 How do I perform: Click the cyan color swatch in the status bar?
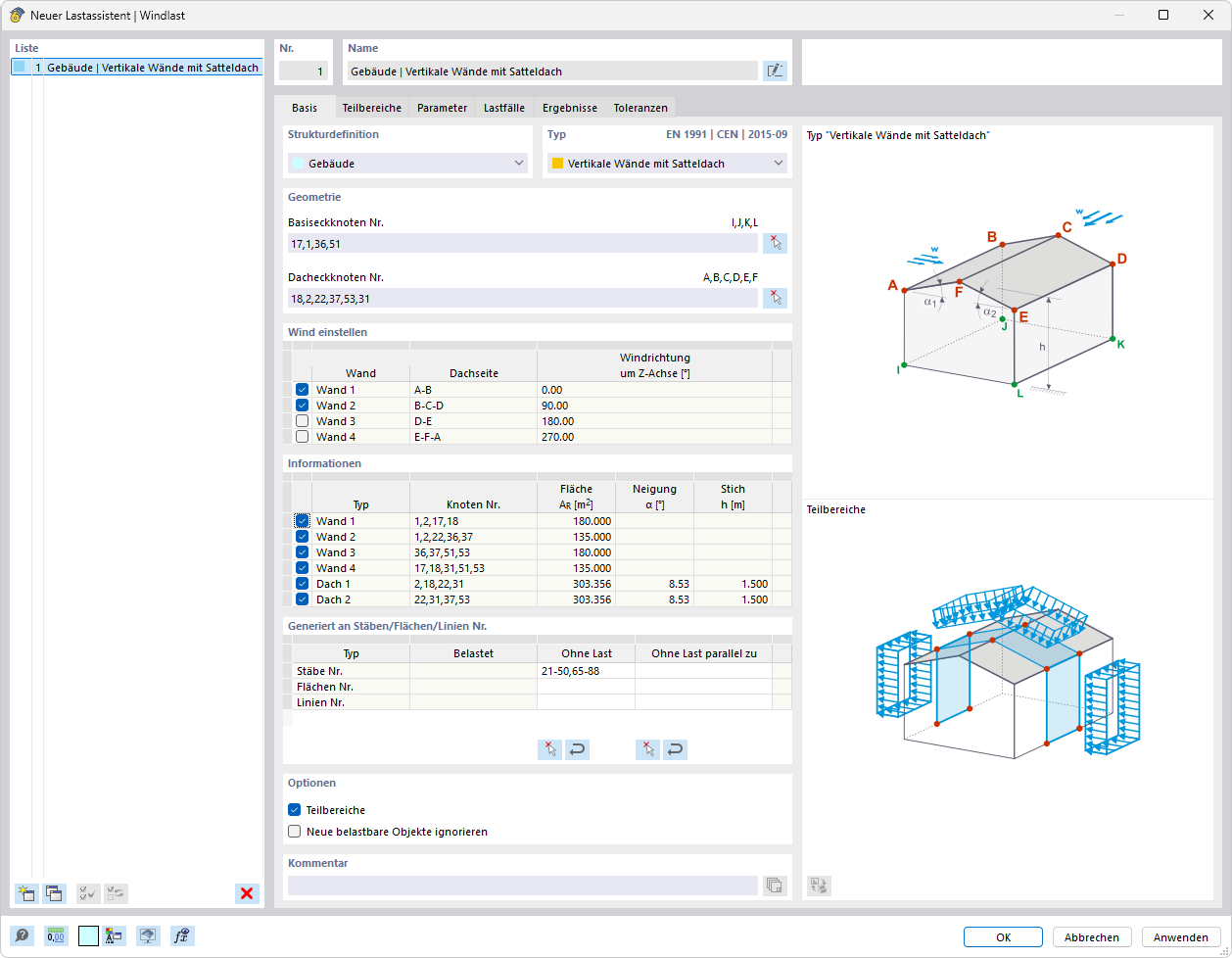pyautogui.click(x=87, y=936)
